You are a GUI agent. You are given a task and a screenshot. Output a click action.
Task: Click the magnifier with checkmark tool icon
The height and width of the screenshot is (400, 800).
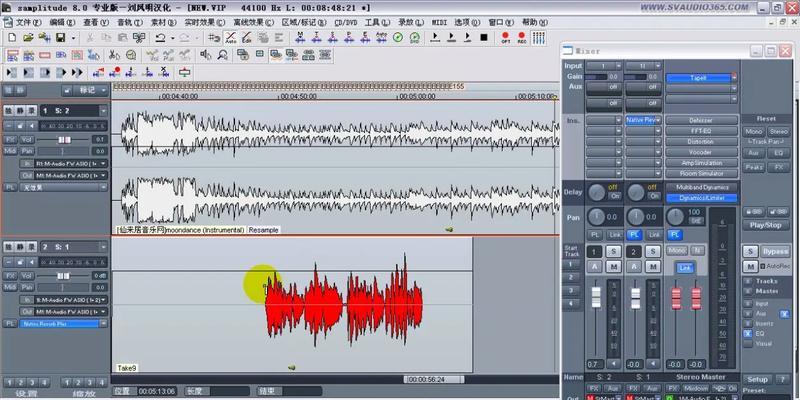131,55
